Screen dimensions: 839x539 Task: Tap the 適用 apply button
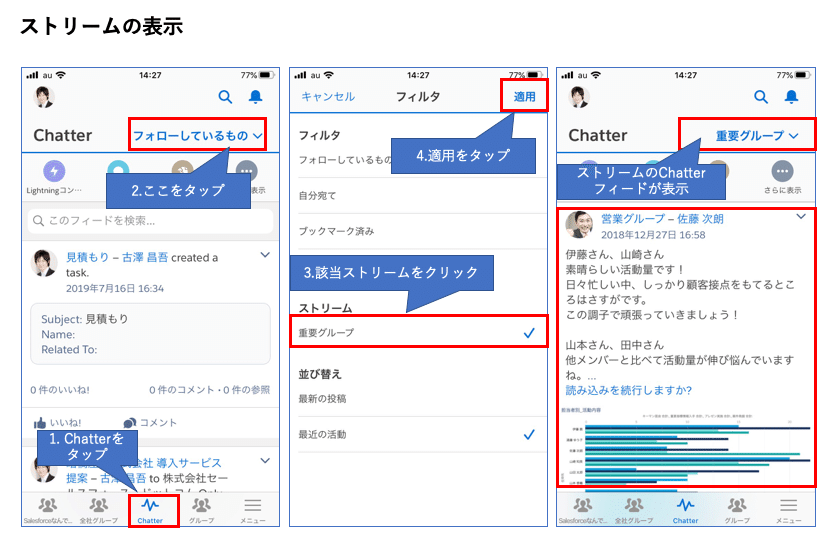tap(524, 96)
